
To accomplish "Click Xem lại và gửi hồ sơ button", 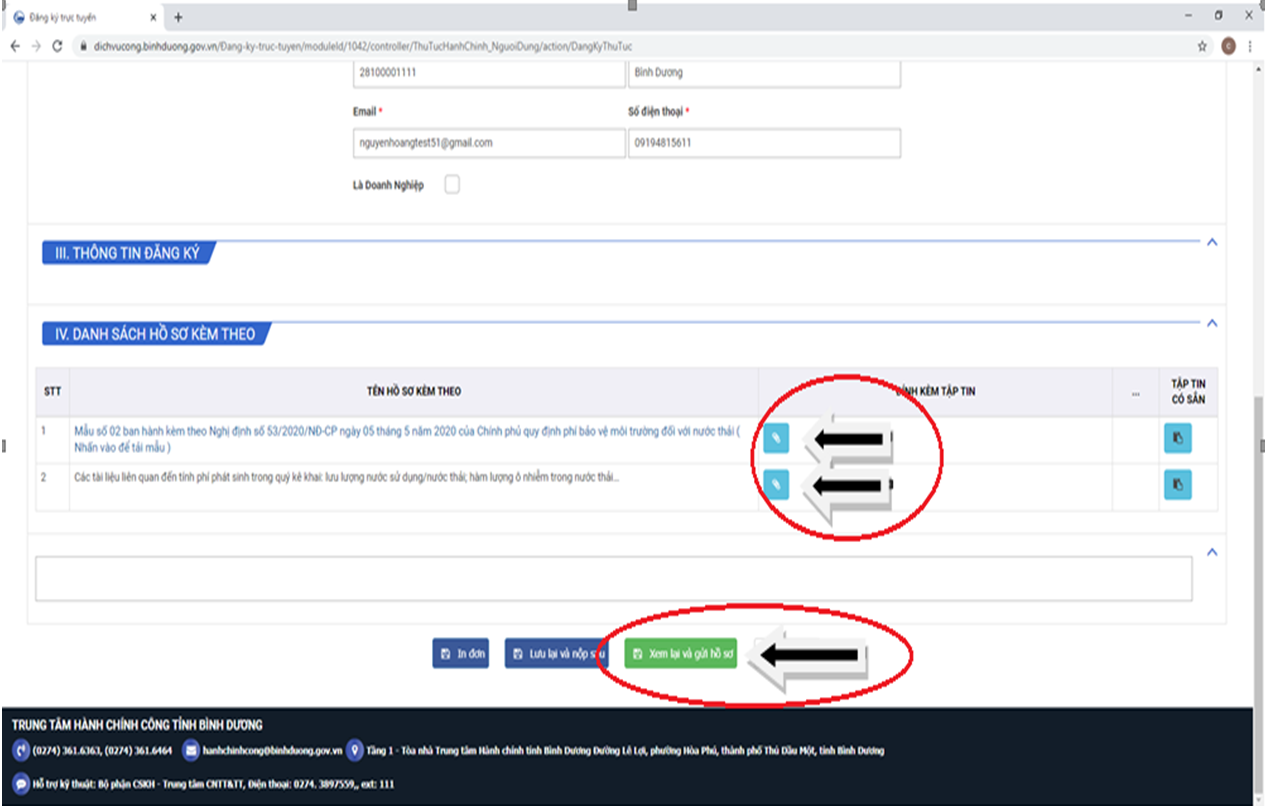I will tap(681, 654).
